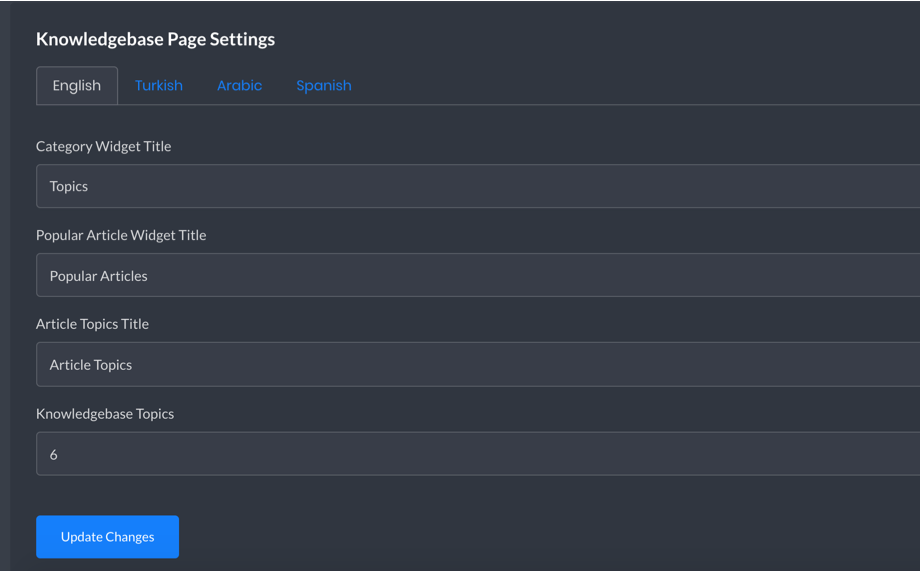Focus the Popular Article Widget Title field

point(478,276)
